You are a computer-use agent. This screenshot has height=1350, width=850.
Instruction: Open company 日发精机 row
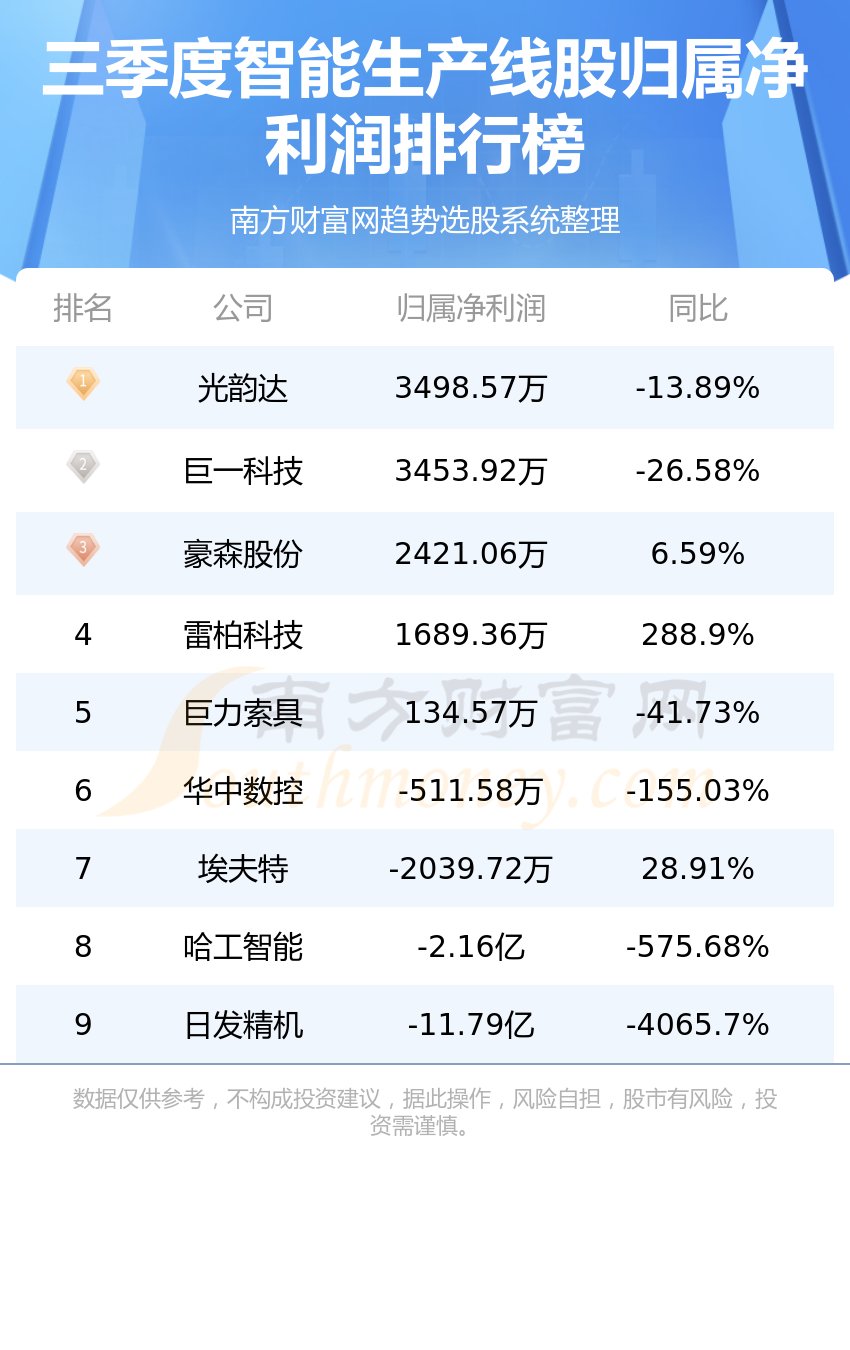(425, 1025)
